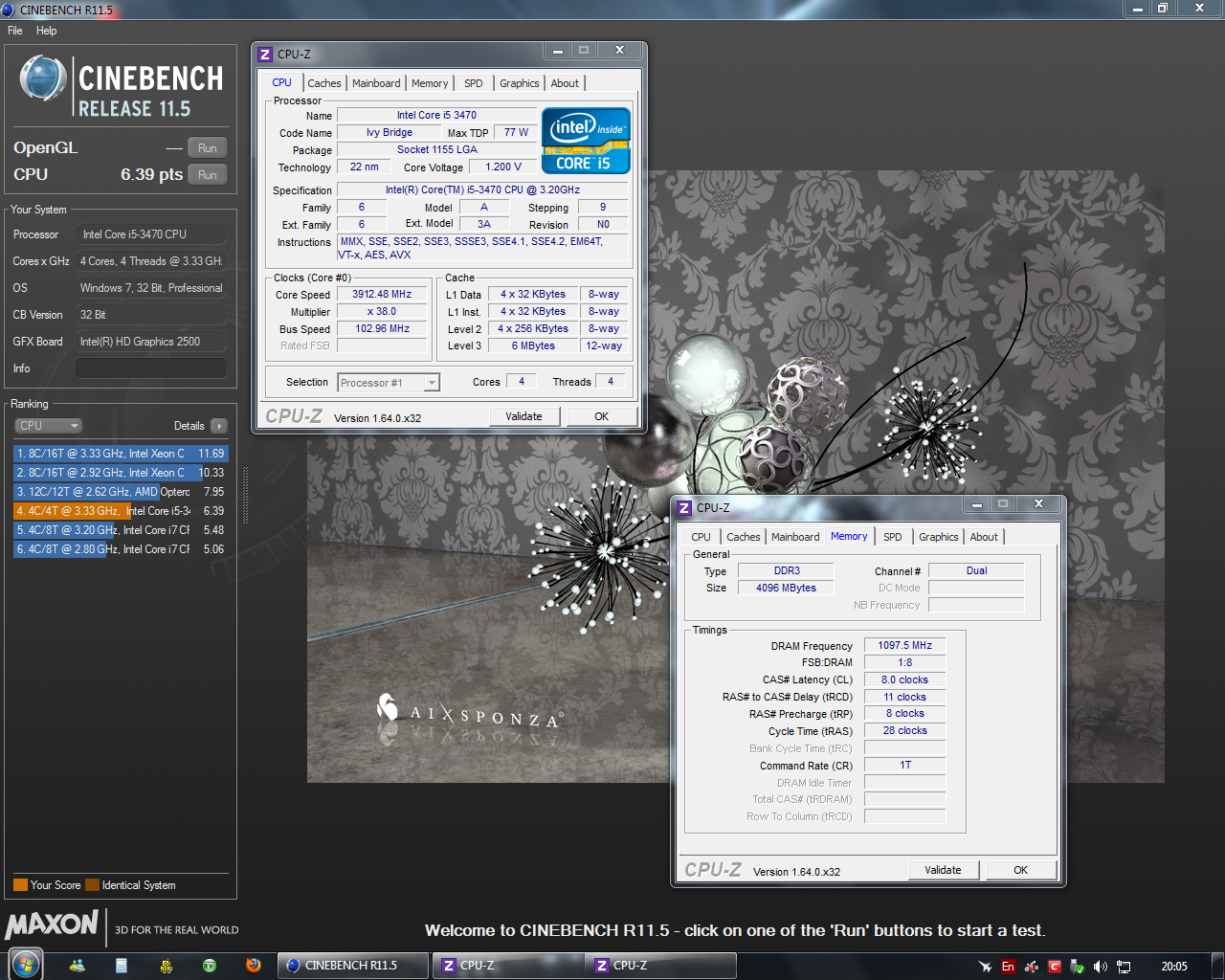The height and width of the screenshot is (980, 1225).
Task: Open the CPU ranking type dropdown
Action: [48, 426]
